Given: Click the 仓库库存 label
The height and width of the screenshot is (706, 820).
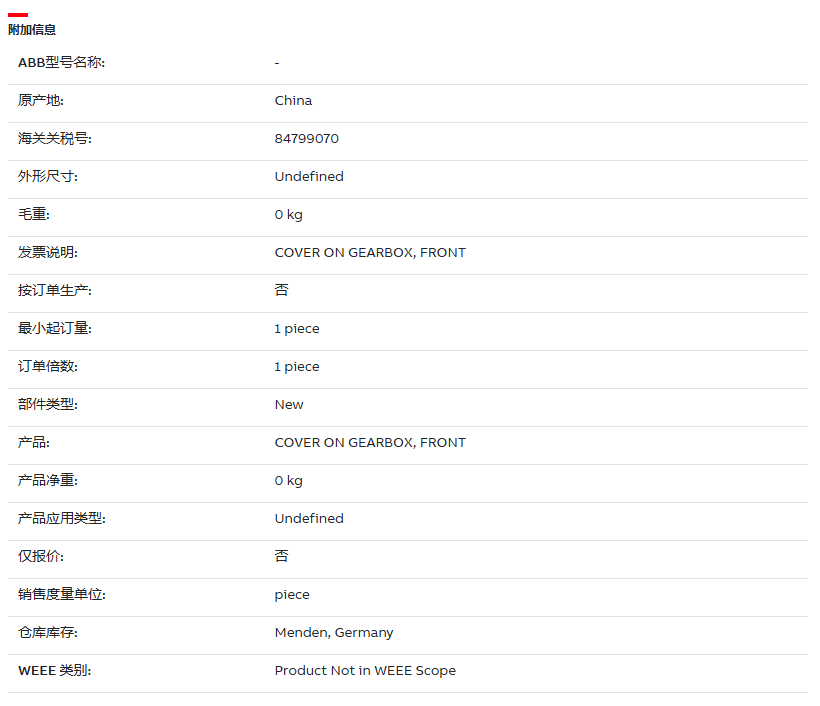Looking at the screenshot, I should (x=48, y=633).
